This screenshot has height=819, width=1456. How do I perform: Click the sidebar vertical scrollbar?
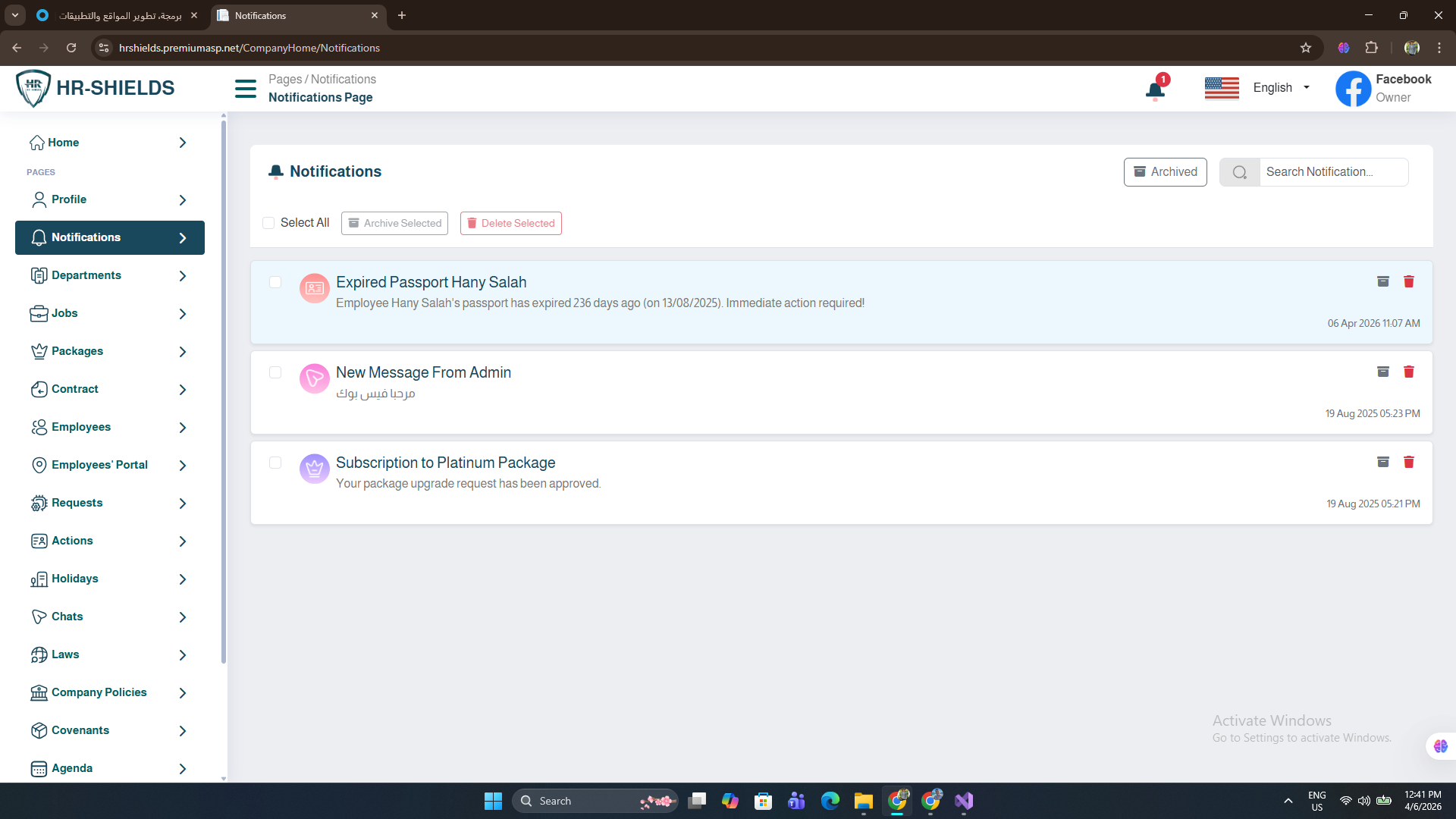tap(223, 379)
